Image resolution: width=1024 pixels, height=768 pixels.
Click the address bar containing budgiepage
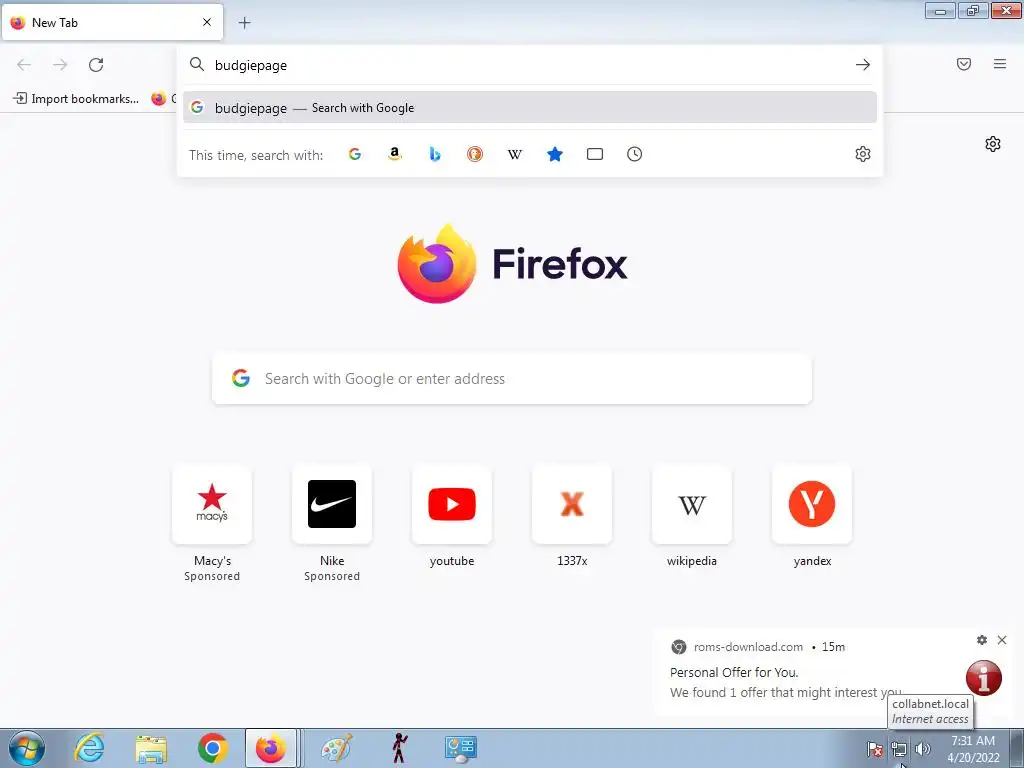click(529, 65)
